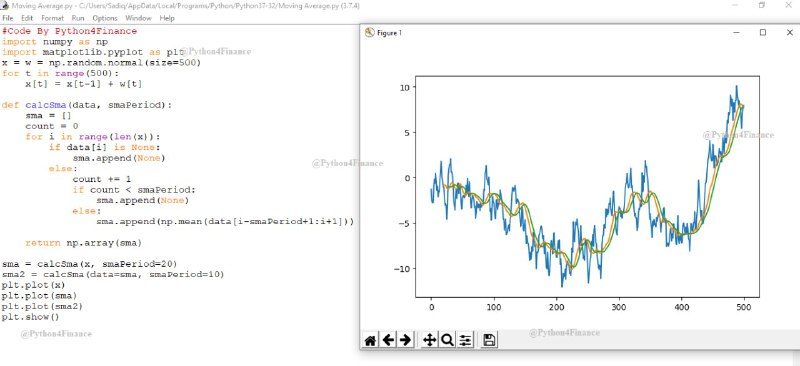The image size is (800, 366).
Task: Open the Format menu
Action: click(x=53, y=18)
